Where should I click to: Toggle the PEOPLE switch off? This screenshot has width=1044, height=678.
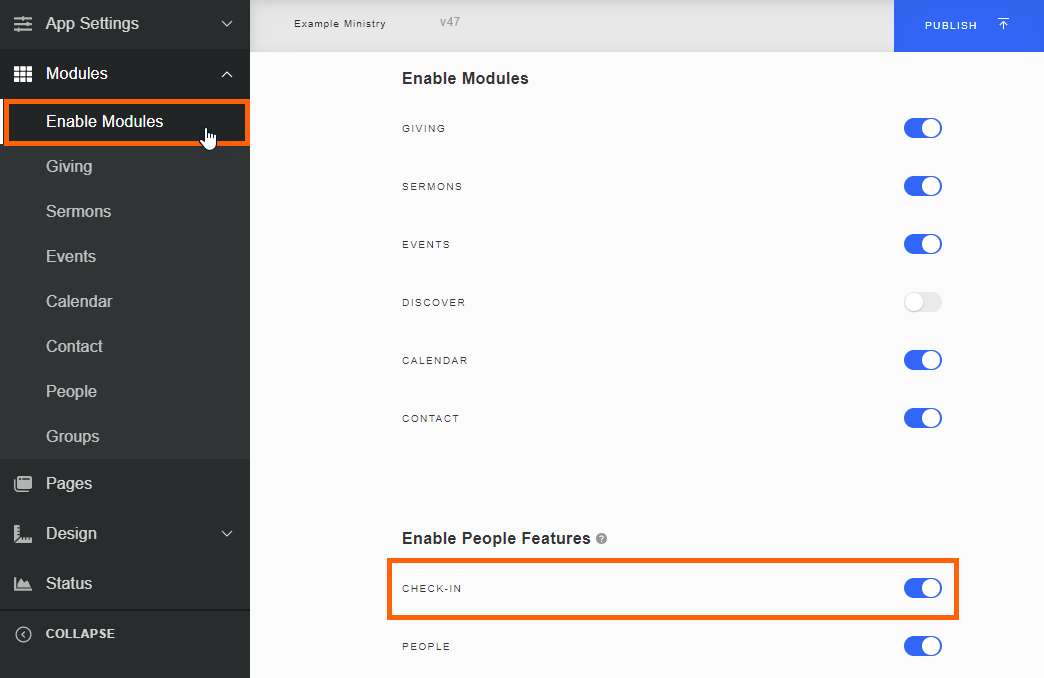pos(922,646)
